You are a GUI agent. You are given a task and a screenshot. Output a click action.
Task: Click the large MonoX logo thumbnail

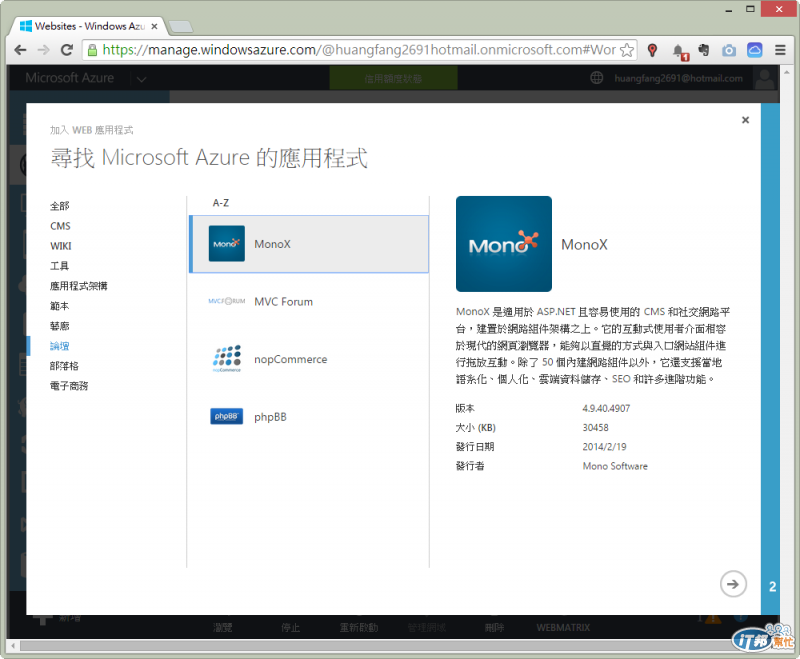click(504, 244)
